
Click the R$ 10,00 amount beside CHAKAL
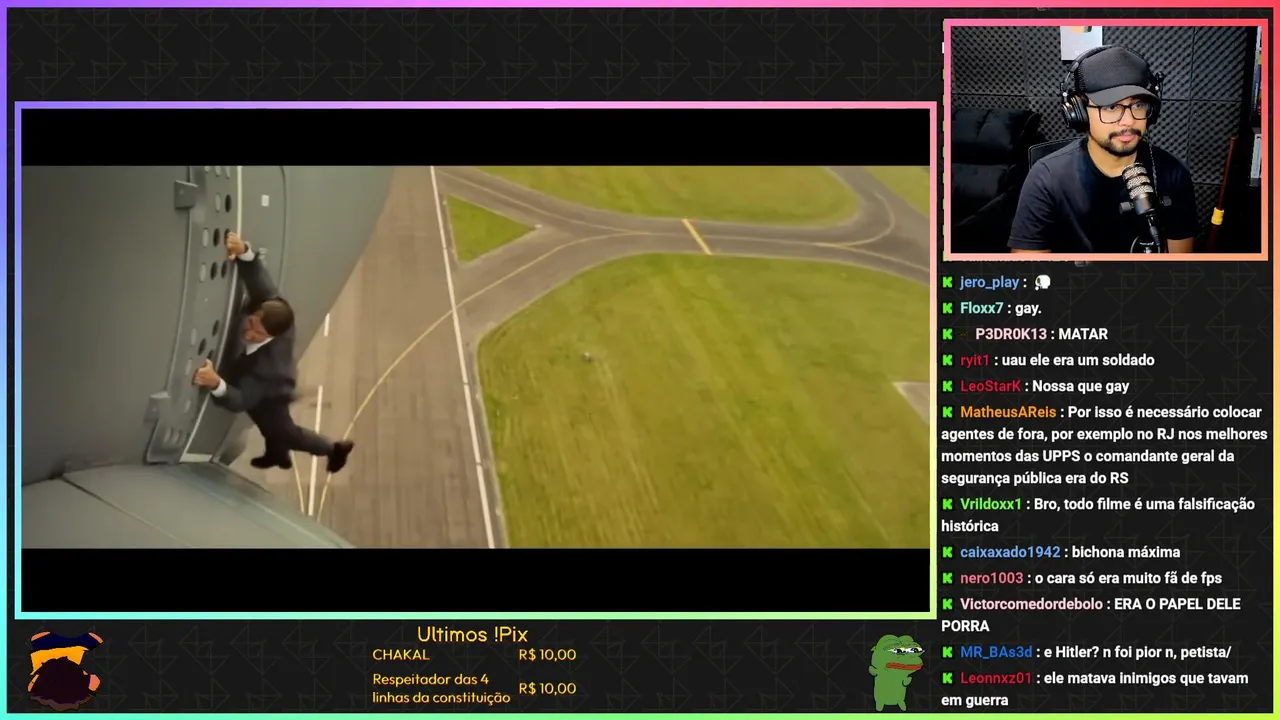(x=547, y=655)
